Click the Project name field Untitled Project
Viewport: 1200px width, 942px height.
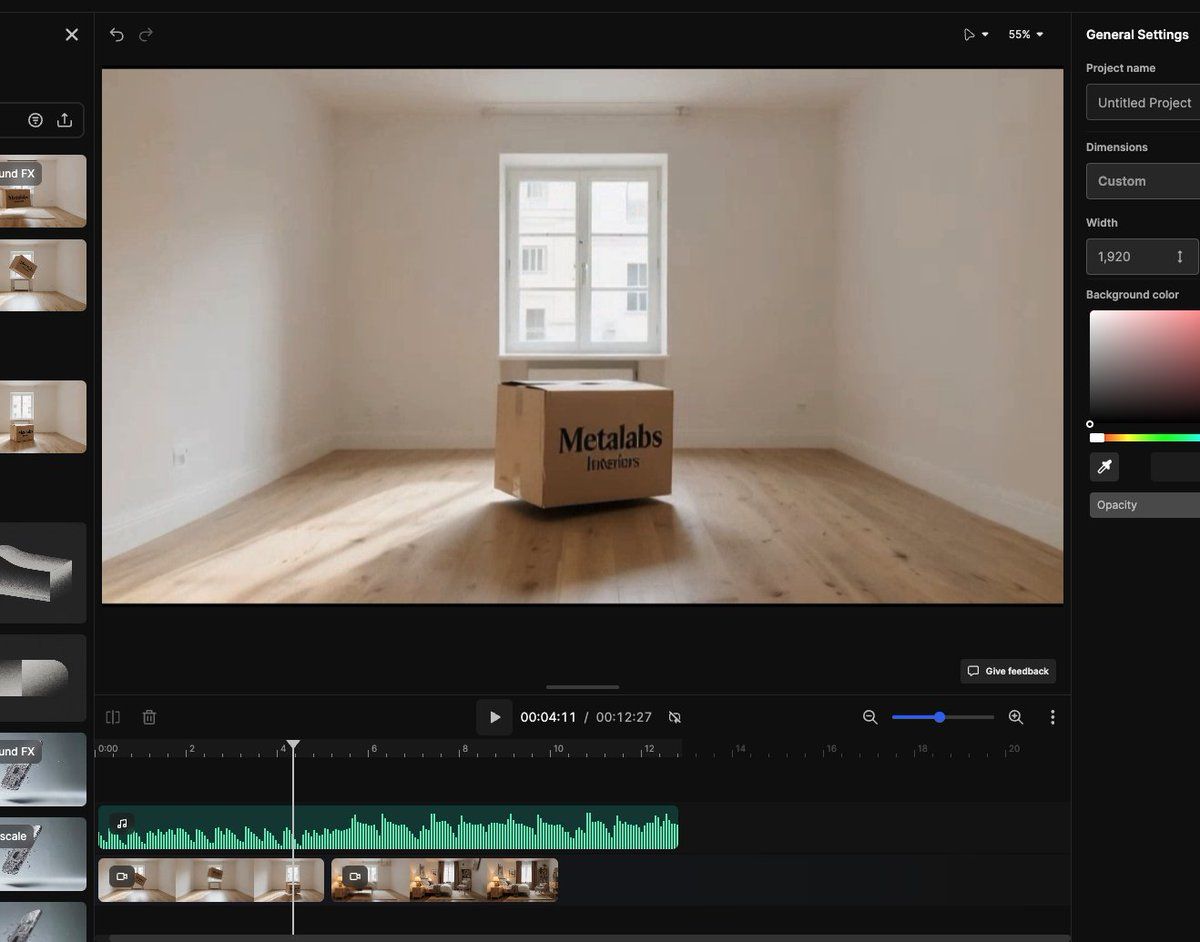pos(1143,102)
